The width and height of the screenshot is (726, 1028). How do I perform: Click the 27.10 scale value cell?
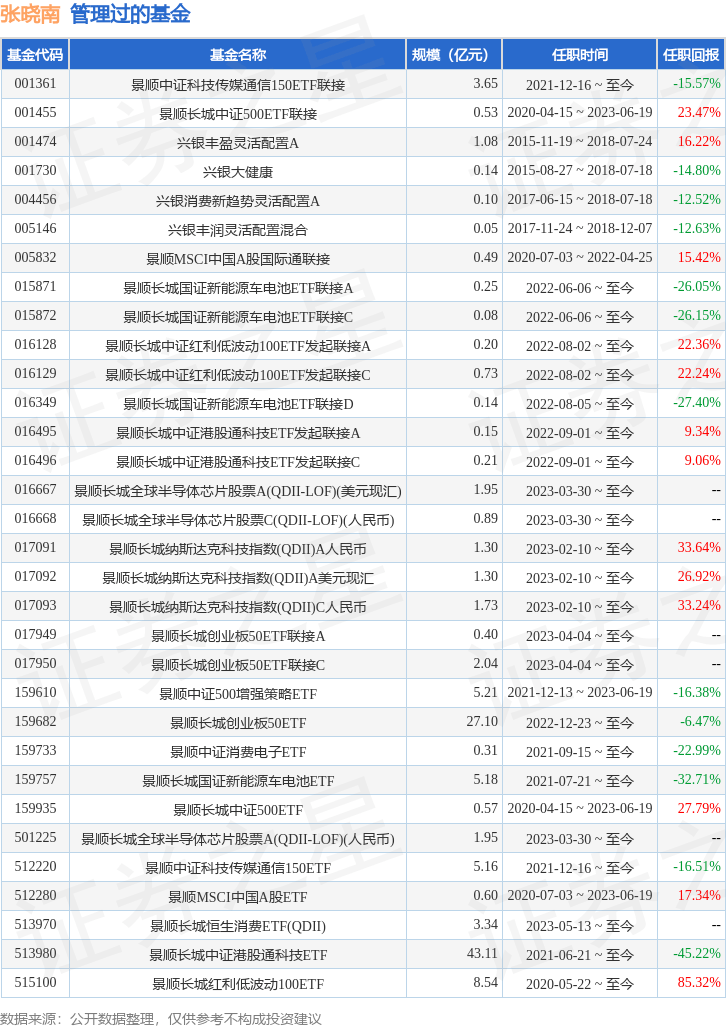click(x=481, y=722)
